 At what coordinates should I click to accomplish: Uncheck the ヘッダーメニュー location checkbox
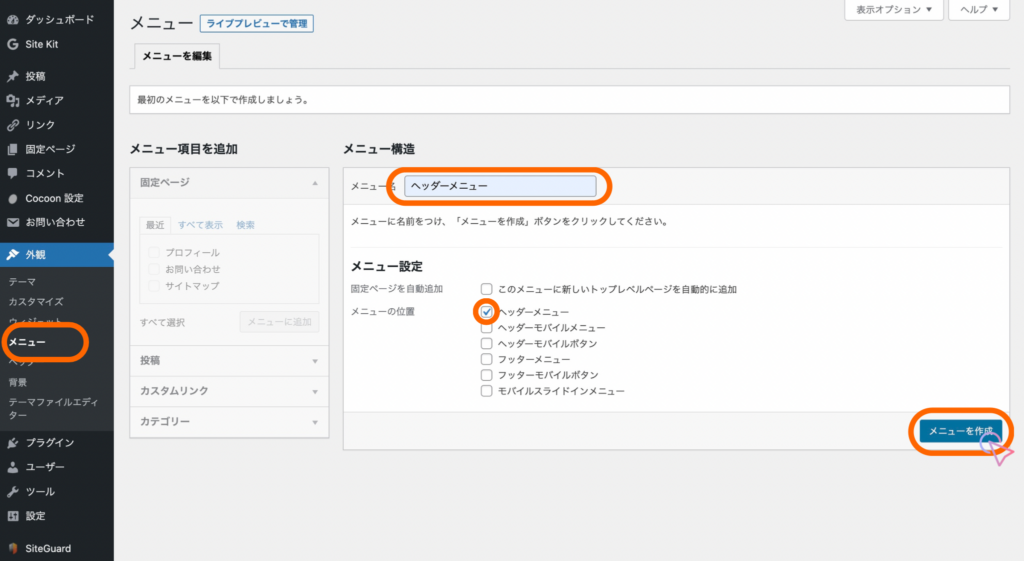(487, 312)
